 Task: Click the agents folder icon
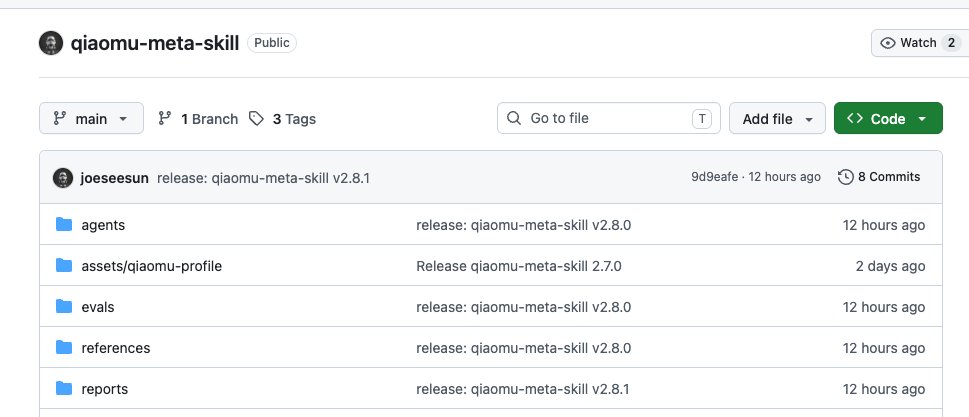[x=64, y=224]
